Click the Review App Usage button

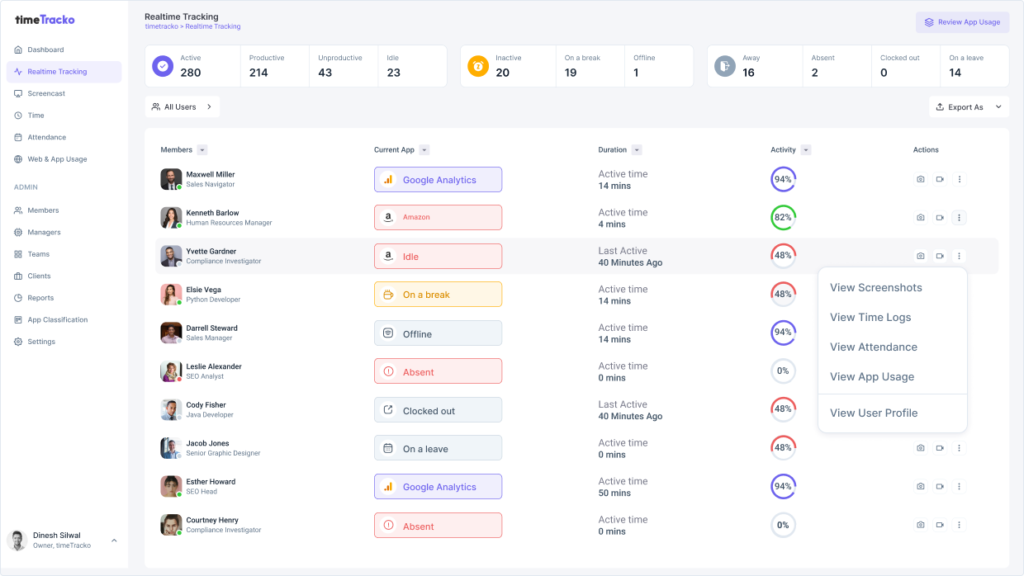(x=961, y=21)
